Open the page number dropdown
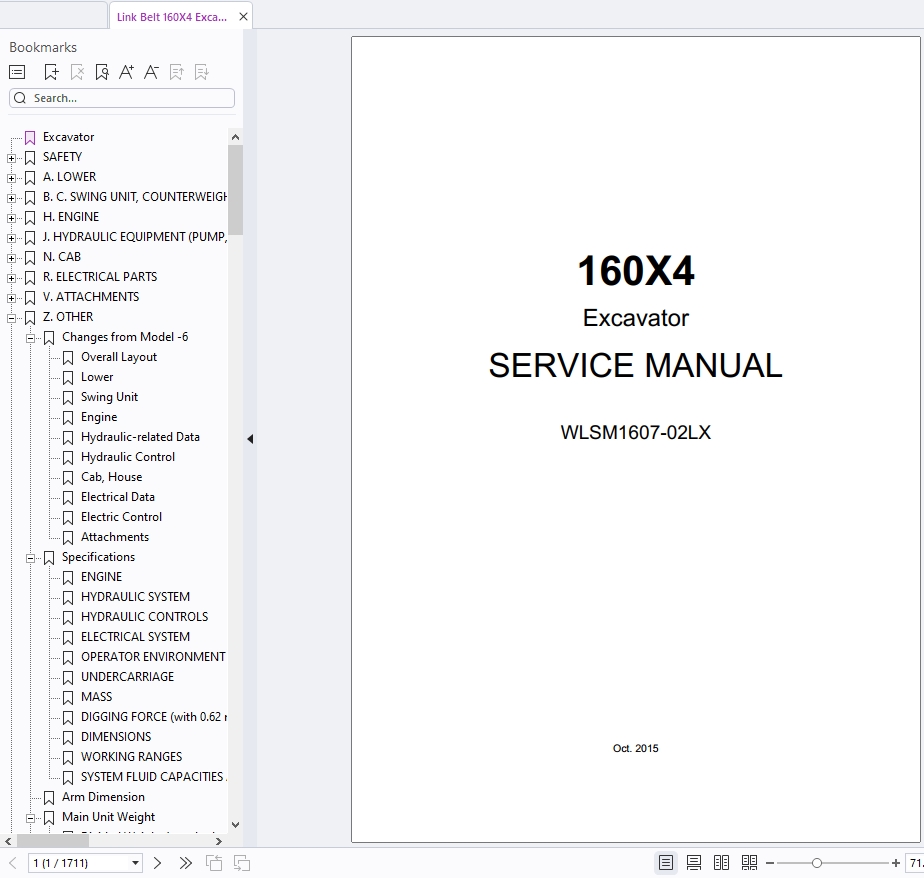 [135, 863]
